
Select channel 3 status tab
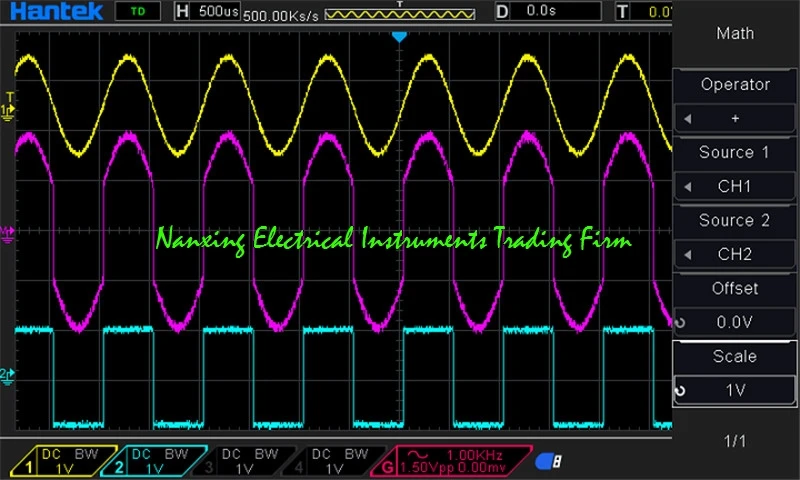[243, 461]
